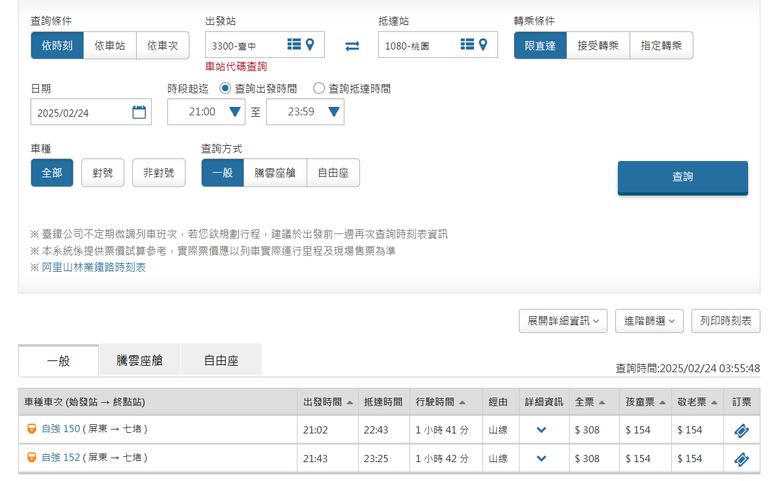Open arrival station list icon
The image size is (780, 481).
coord(467,45)
